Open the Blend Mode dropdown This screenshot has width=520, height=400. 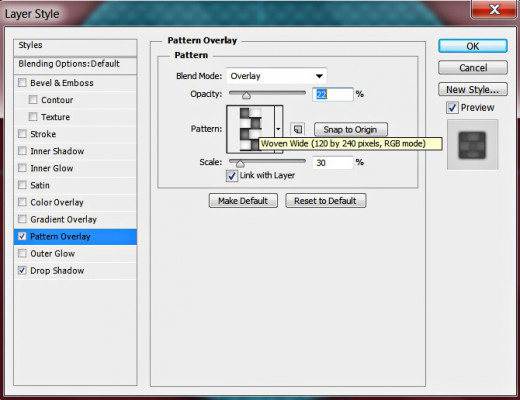pos(277,76)
